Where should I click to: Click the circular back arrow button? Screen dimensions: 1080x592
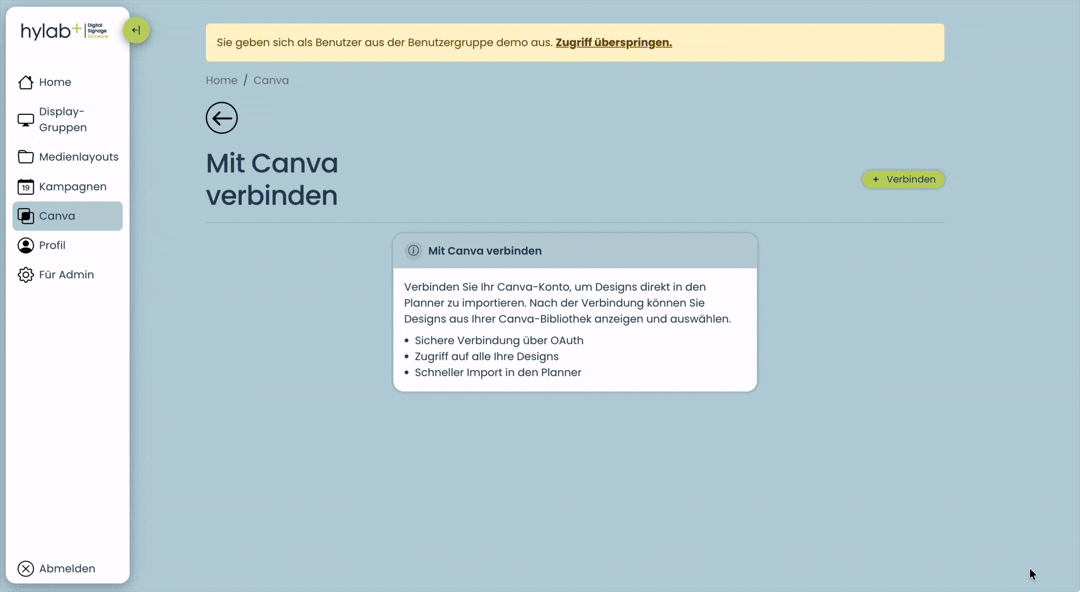pyautogui.click(x=221, y=117)
